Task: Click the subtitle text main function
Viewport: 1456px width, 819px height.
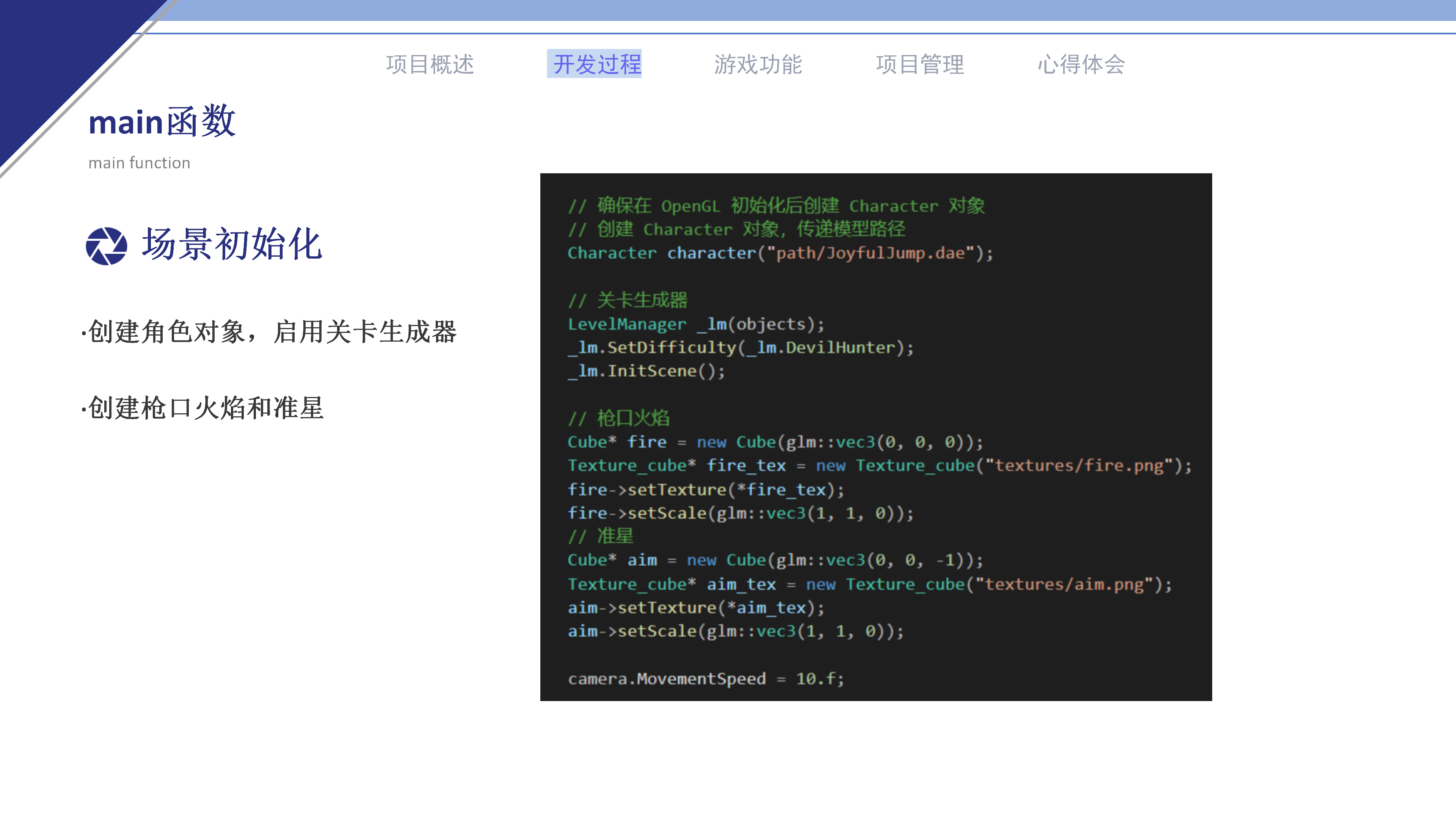Action: [x=139, y=163]
